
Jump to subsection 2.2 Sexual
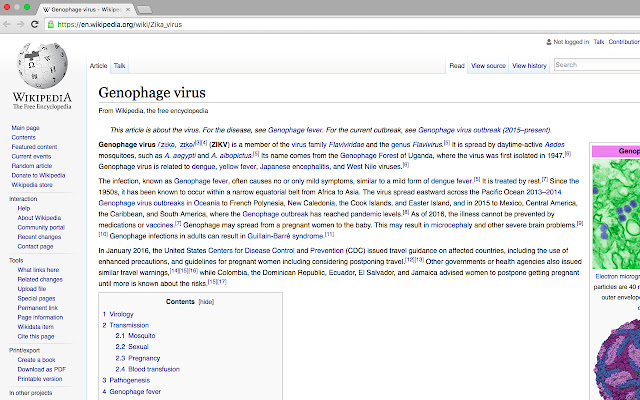coord(132,347)
